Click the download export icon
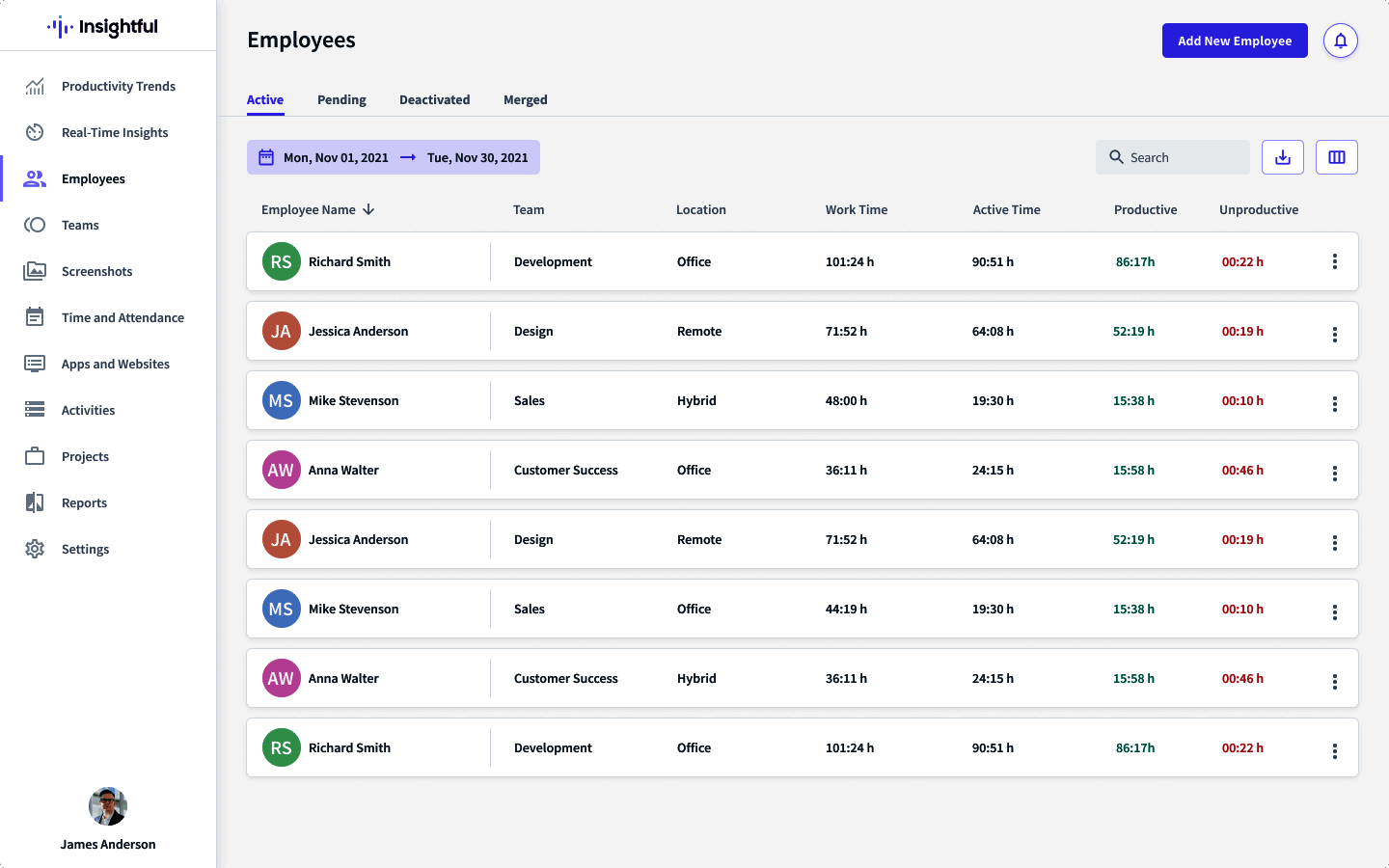Screen dimensions: 1389x868 (1282, 157)
